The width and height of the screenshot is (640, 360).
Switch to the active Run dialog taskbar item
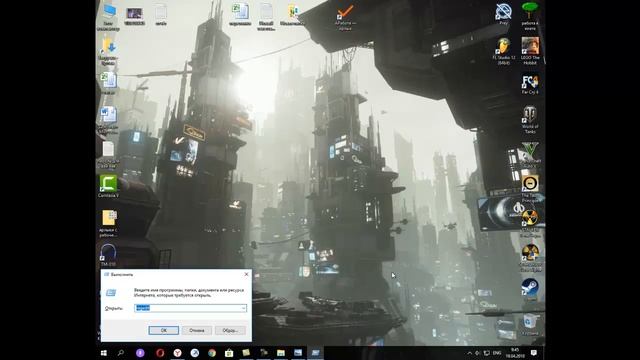point(316,353)
